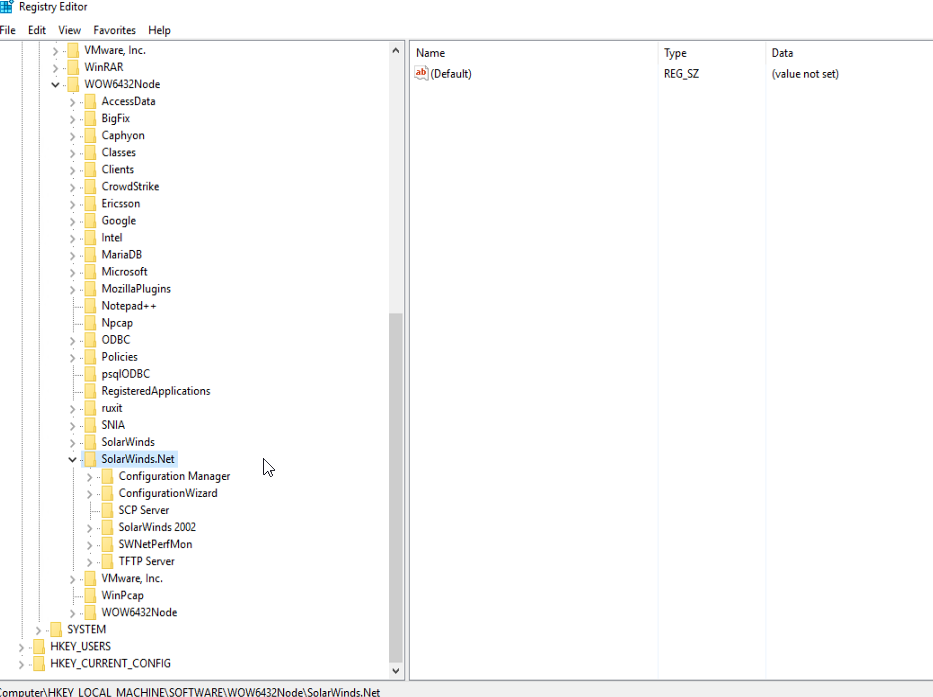The height and width of the screenshot is (697, 933).
Task: Expand the SolarWinds 2002 key
Action: point(90,528)
